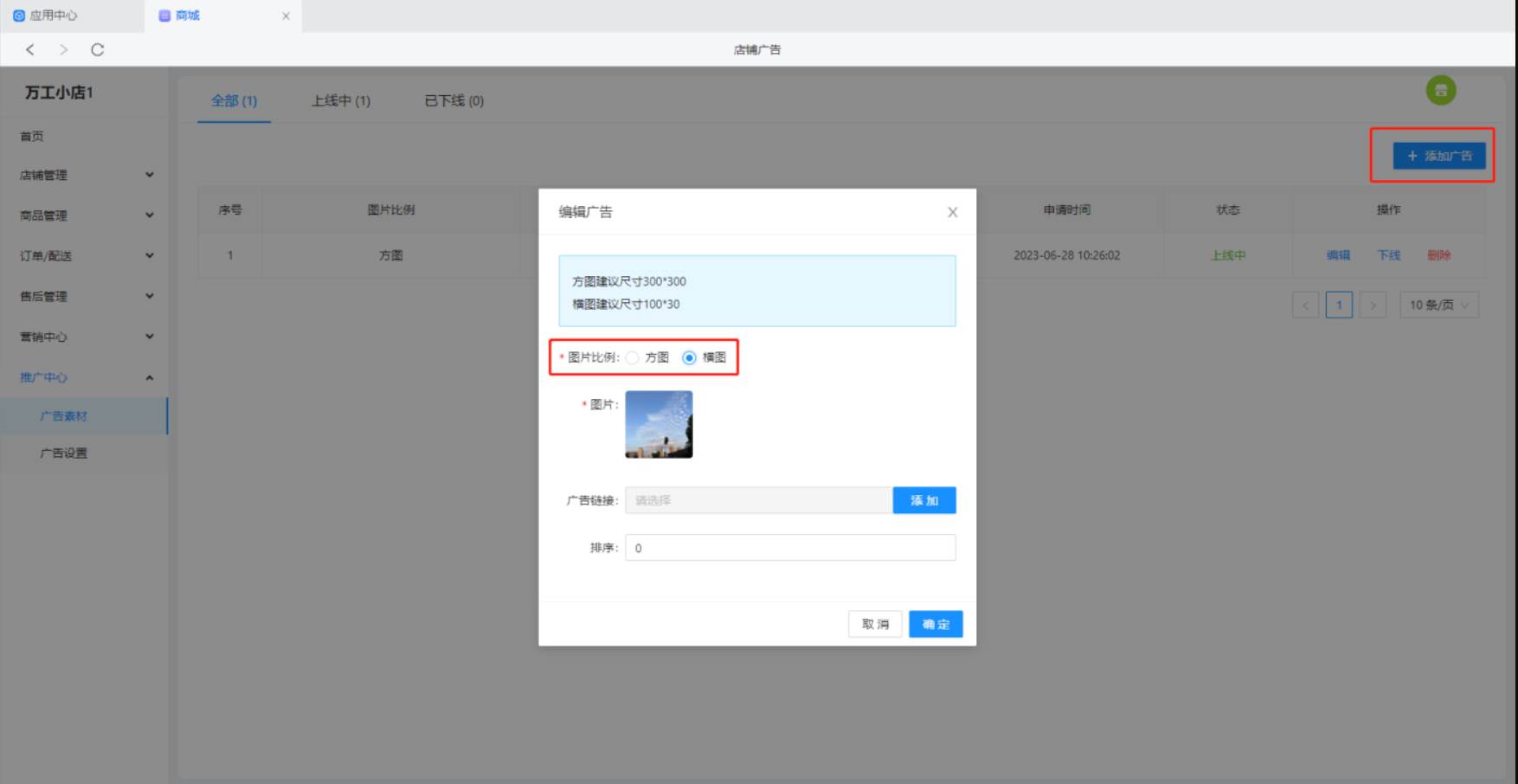Go to next page arrow in pagination
The height and width of the screenshot is (784, 1518).
coord(1373,305)
